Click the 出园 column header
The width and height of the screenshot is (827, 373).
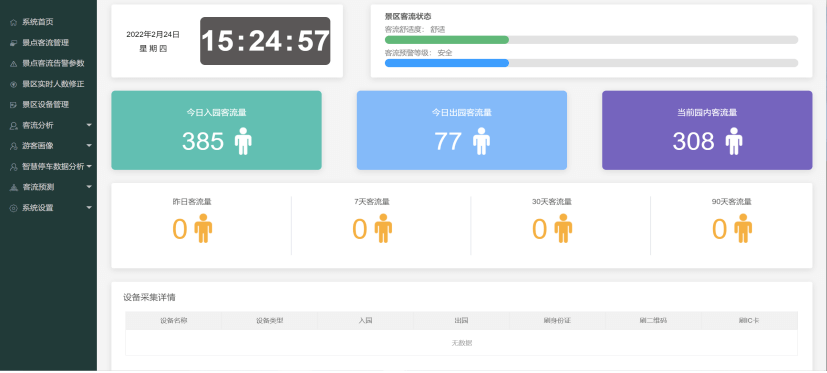[461, 320]
